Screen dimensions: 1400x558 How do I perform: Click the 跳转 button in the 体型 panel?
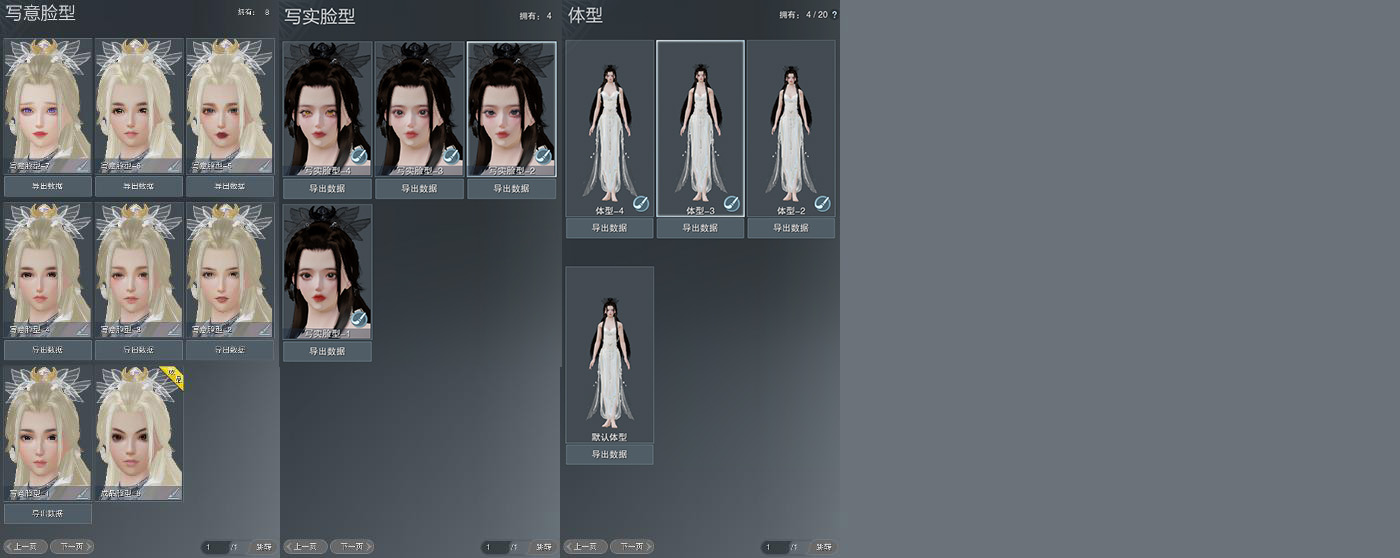[x=823, y=547]
